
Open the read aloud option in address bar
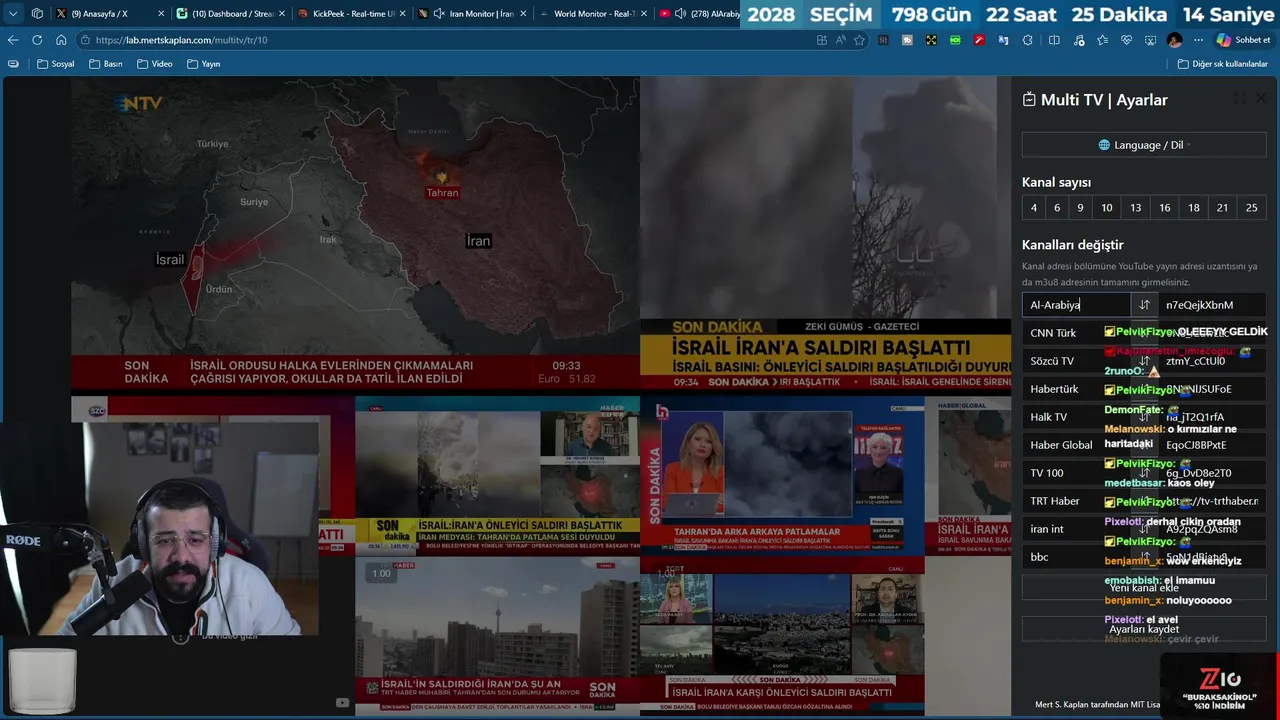pos(840,40)
